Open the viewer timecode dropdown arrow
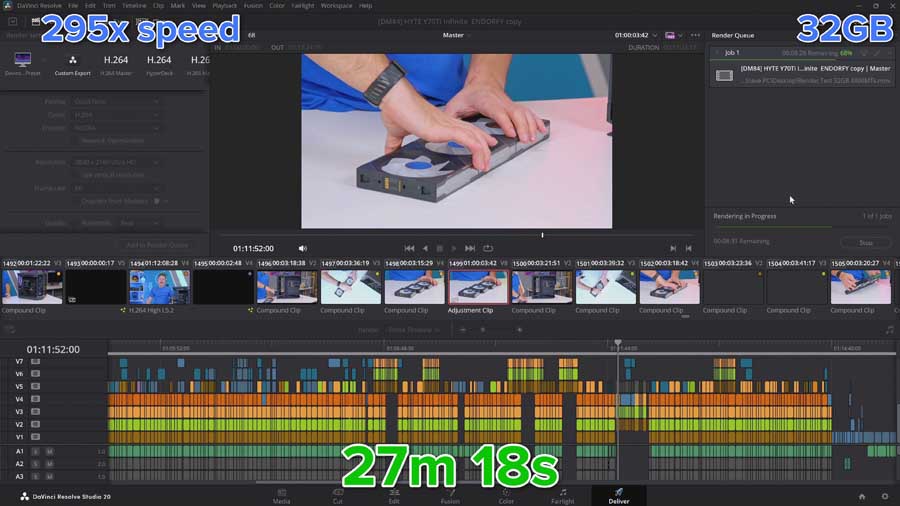 coord(655,35)
